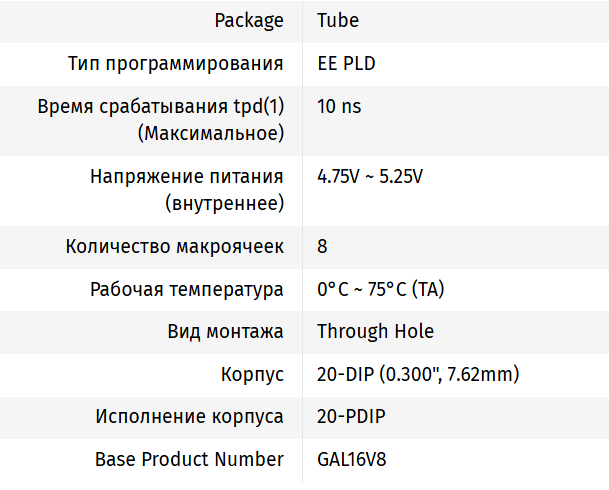
Task: Select the "4.75V ~ 5.25V" voltage value
Action: click(370, 177)
